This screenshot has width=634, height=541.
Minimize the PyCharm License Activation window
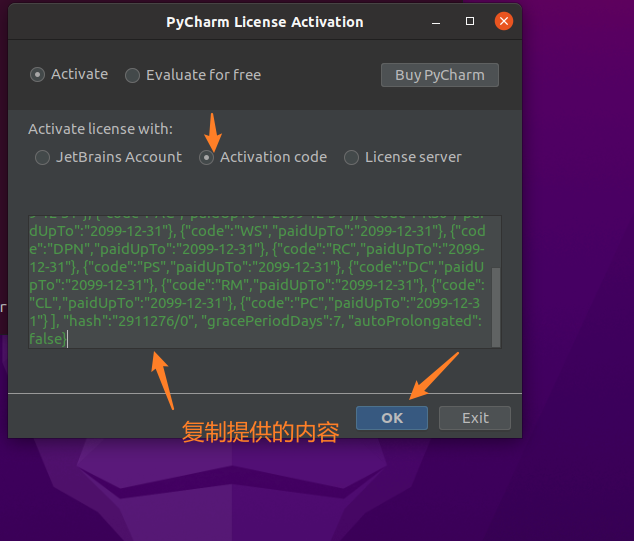436,22
